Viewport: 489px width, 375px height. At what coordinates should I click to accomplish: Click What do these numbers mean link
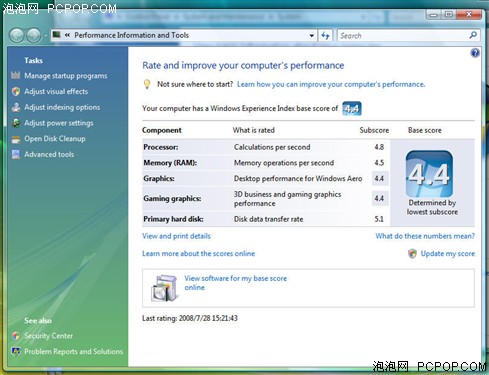point(425,236)
